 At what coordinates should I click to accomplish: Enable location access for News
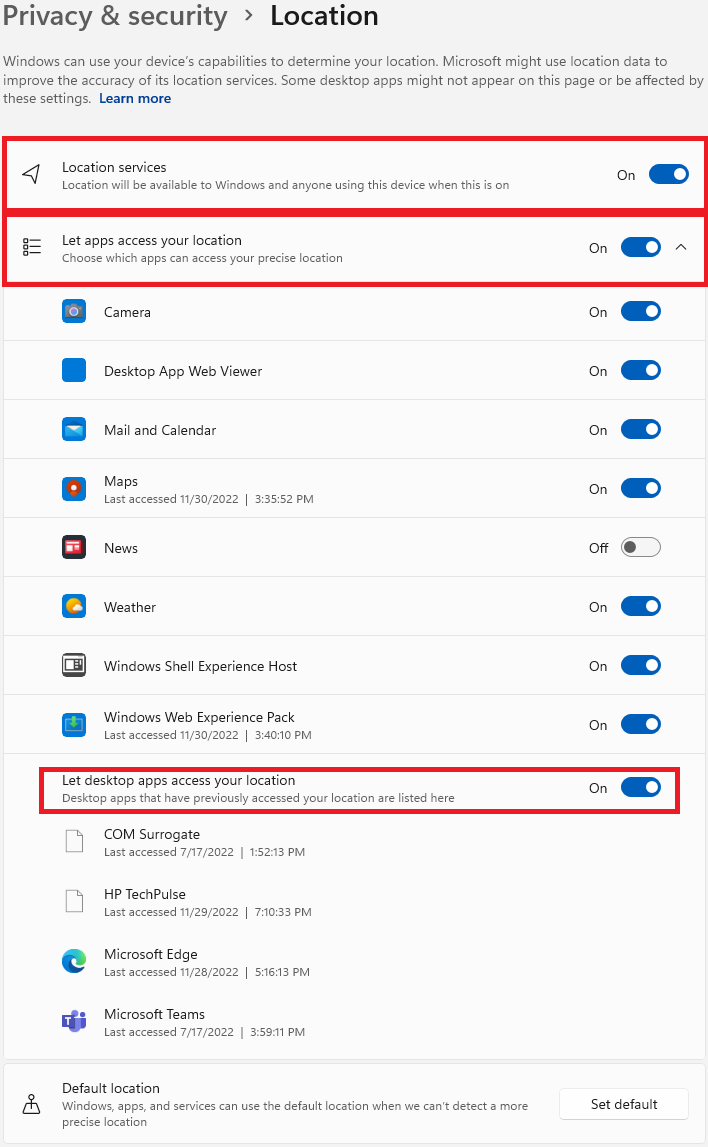[640, 548]
